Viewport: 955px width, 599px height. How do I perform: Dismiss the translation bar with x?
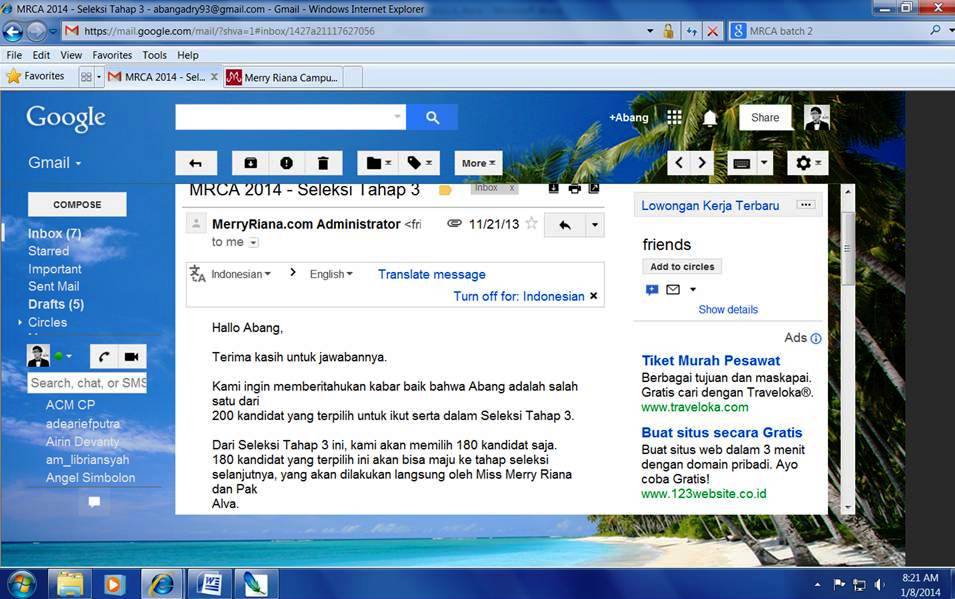point(593,296)
